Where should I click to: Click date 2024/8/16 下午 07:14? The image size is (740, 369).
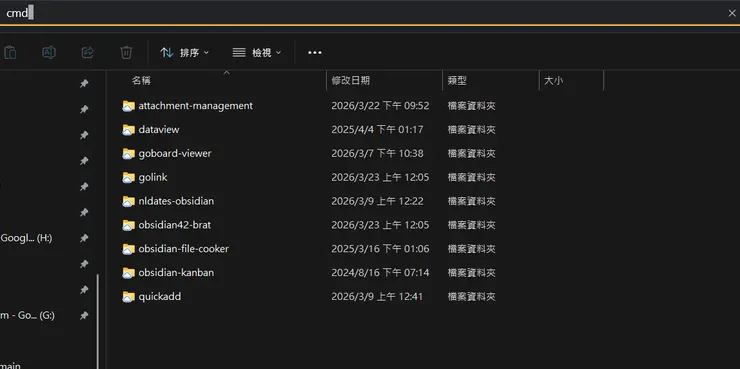[x=380, y=273]
